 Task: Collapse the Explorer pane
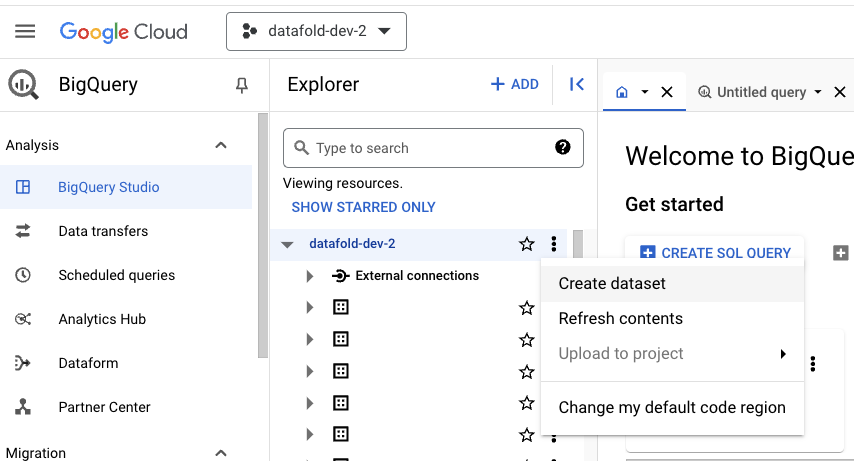[x=577, y=84]
